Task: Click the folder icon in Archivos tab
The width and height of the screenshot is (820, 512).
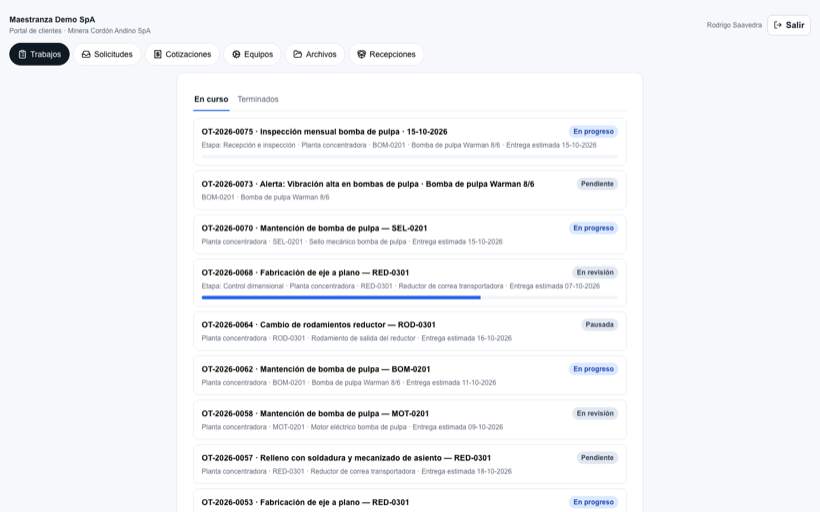Action: point(298,54)
